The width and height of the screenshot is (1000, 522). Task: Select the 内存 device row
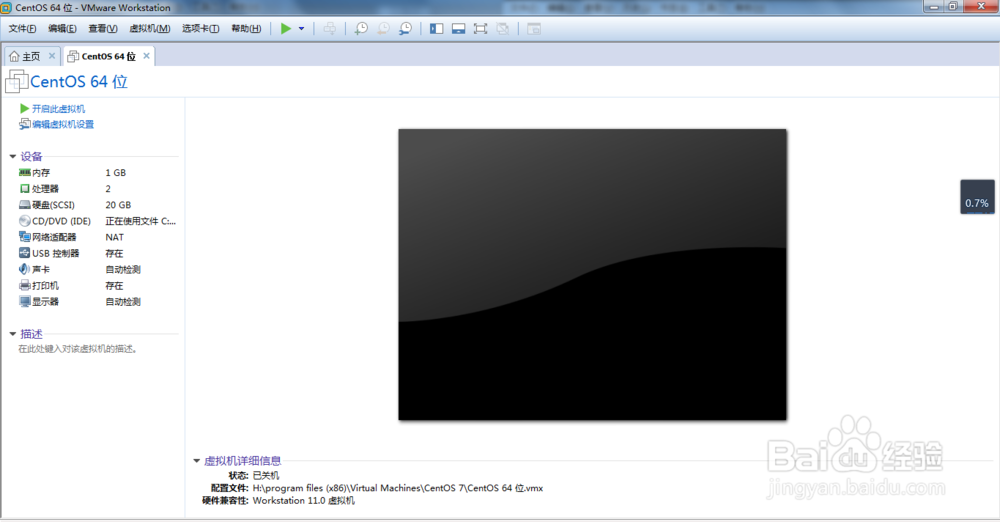click(x=98, y=173)
